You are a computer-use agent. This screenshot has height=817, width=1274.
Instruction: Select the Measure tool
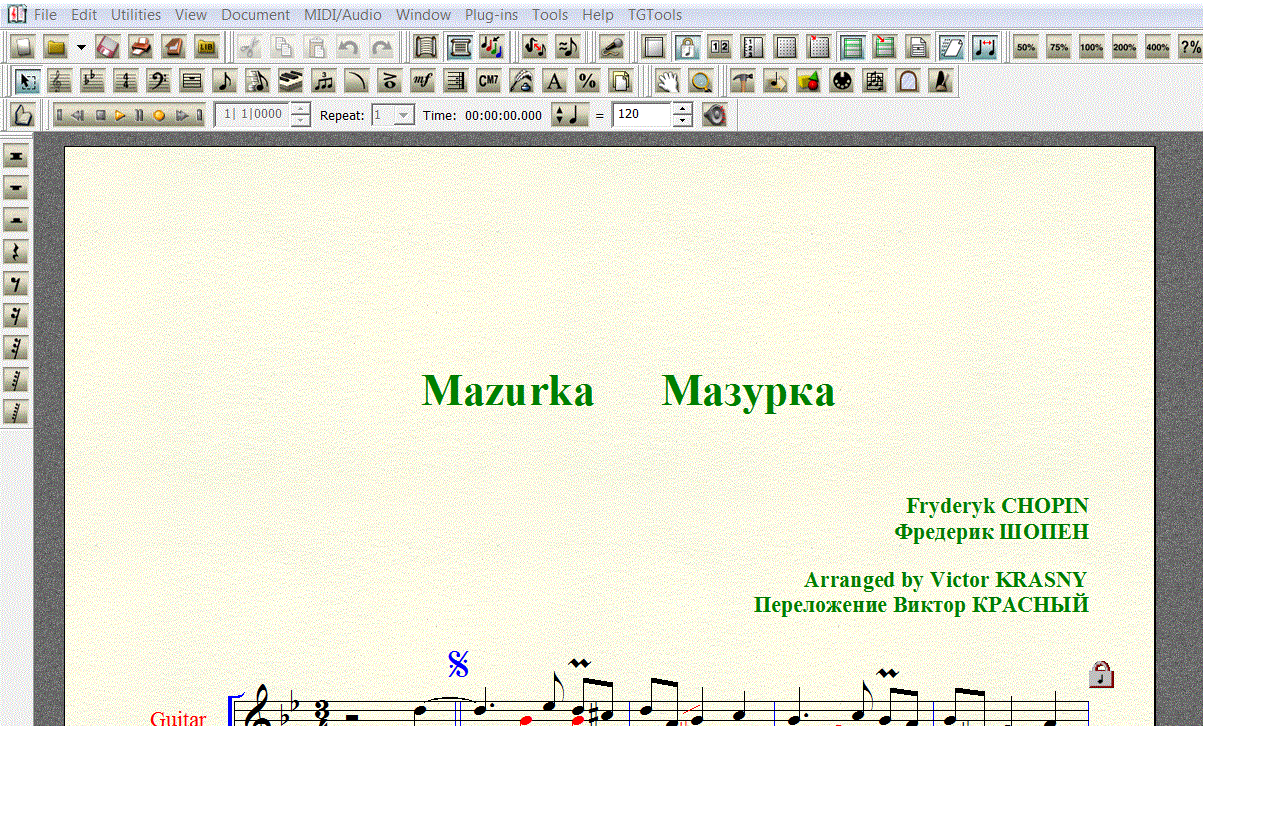click(192, 81)
